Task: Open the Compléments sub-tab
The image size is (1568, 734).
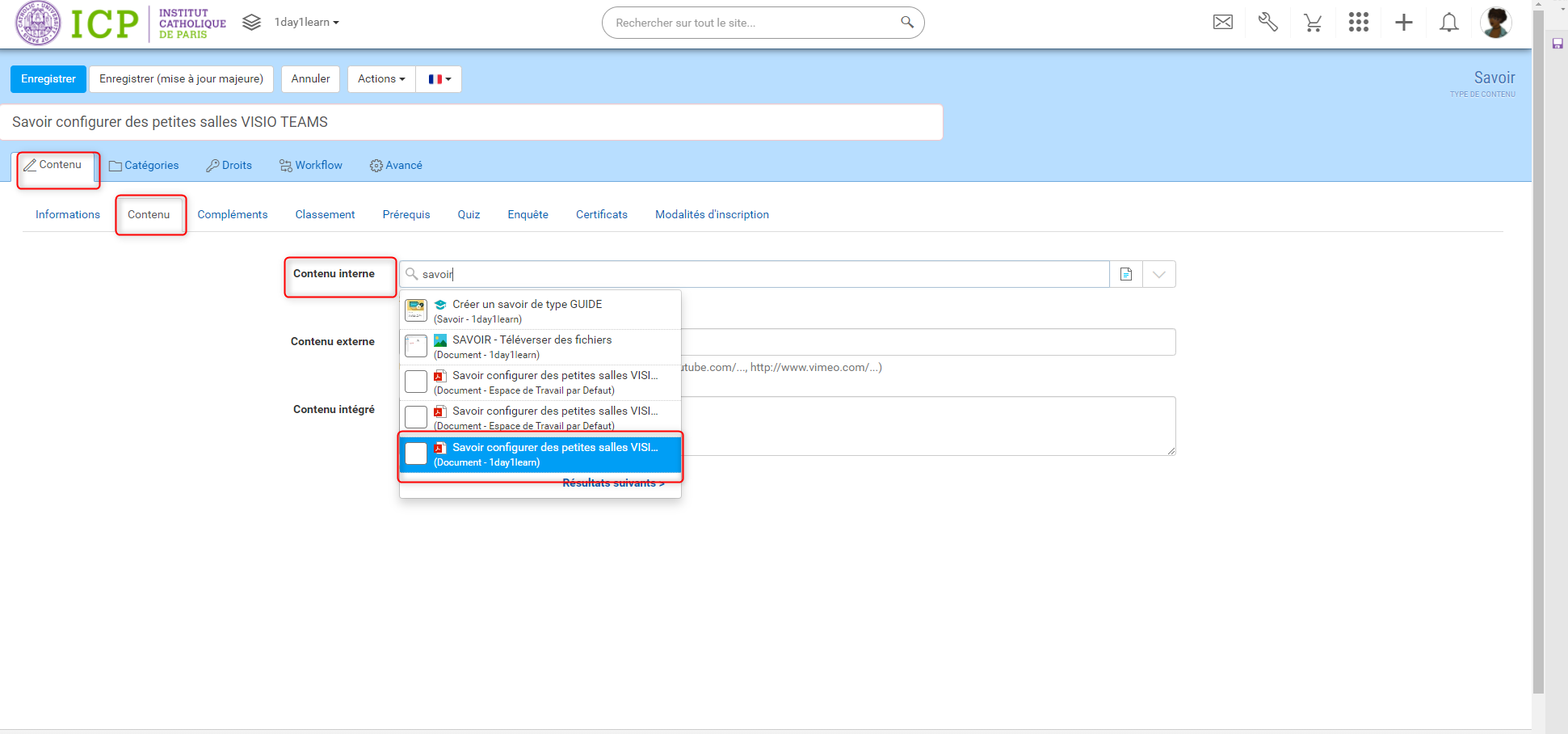Action: 232,214
